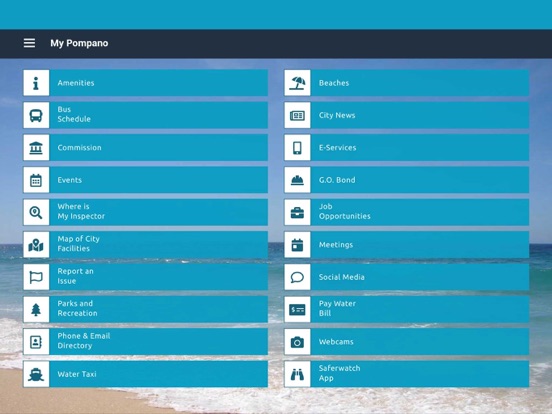
Task: Click the Where is My Inspector magnifier icon
Action: point(36,213)
